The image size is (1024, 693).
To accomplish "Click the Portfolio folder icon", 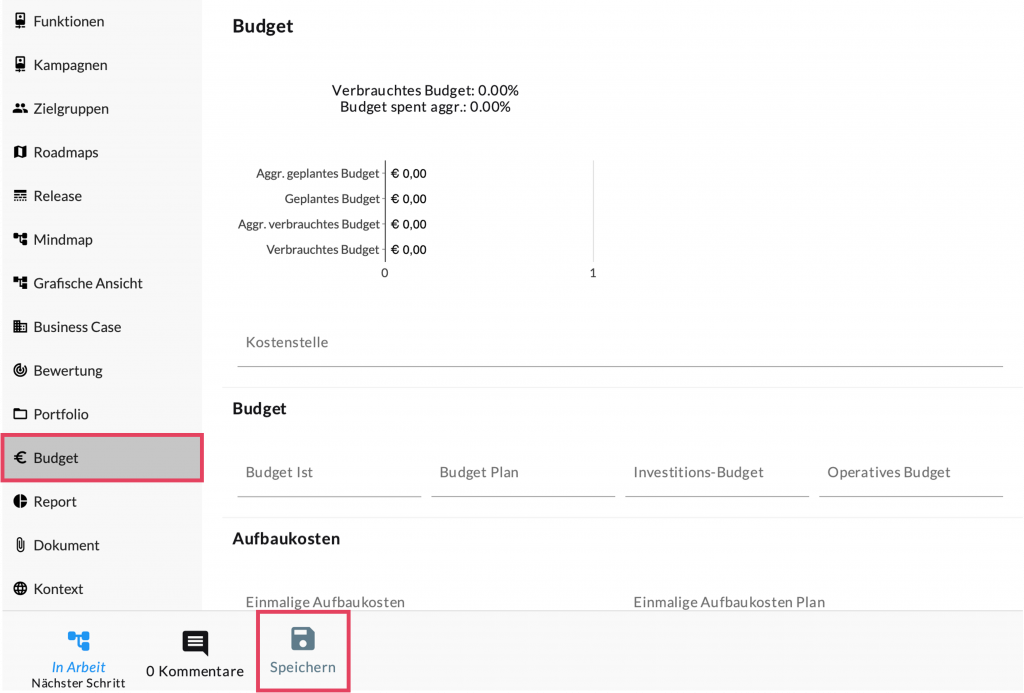I will coord(20,414).
